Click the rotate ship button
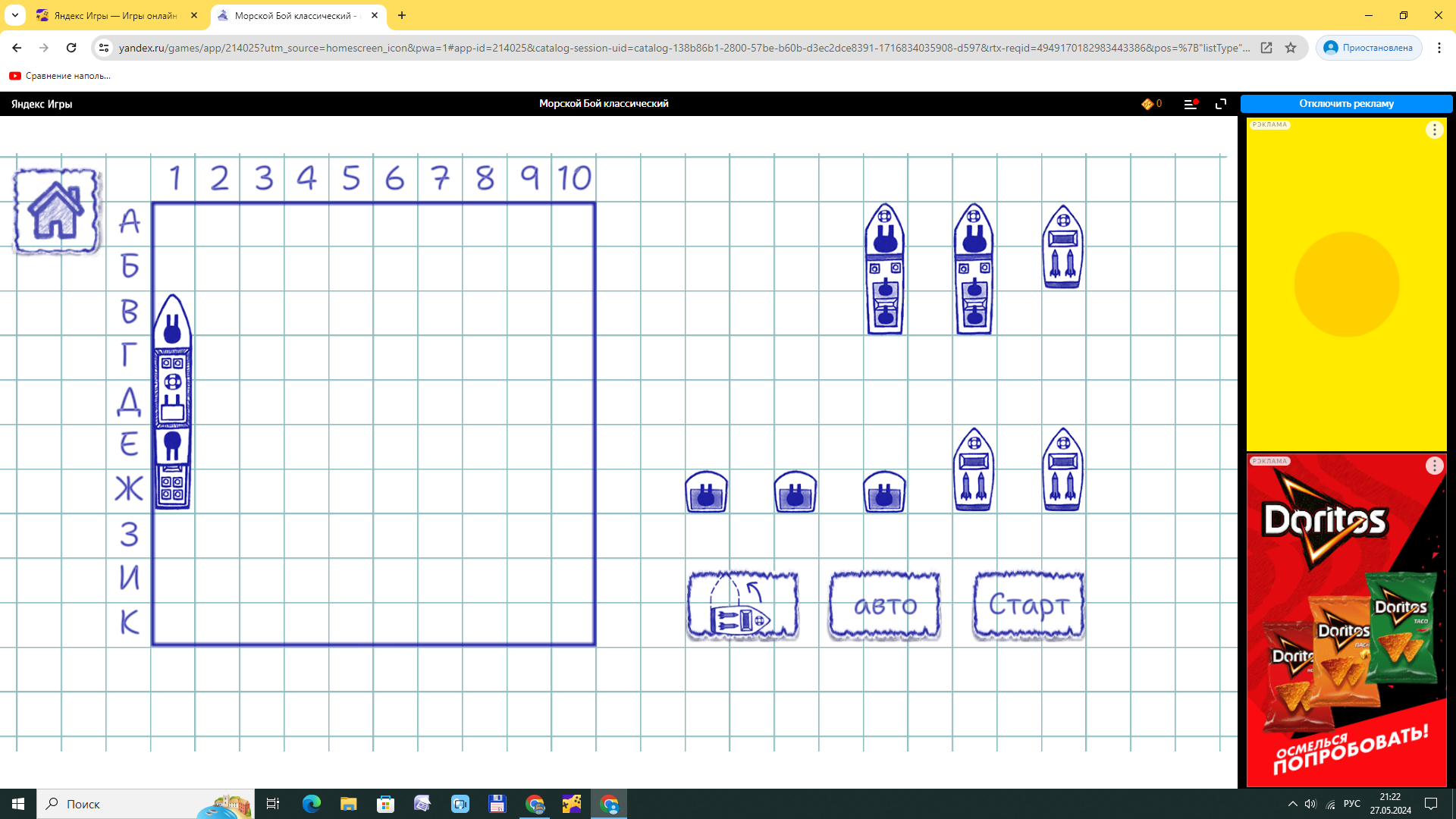This screenshot has width=1456, height=819. 742,606
